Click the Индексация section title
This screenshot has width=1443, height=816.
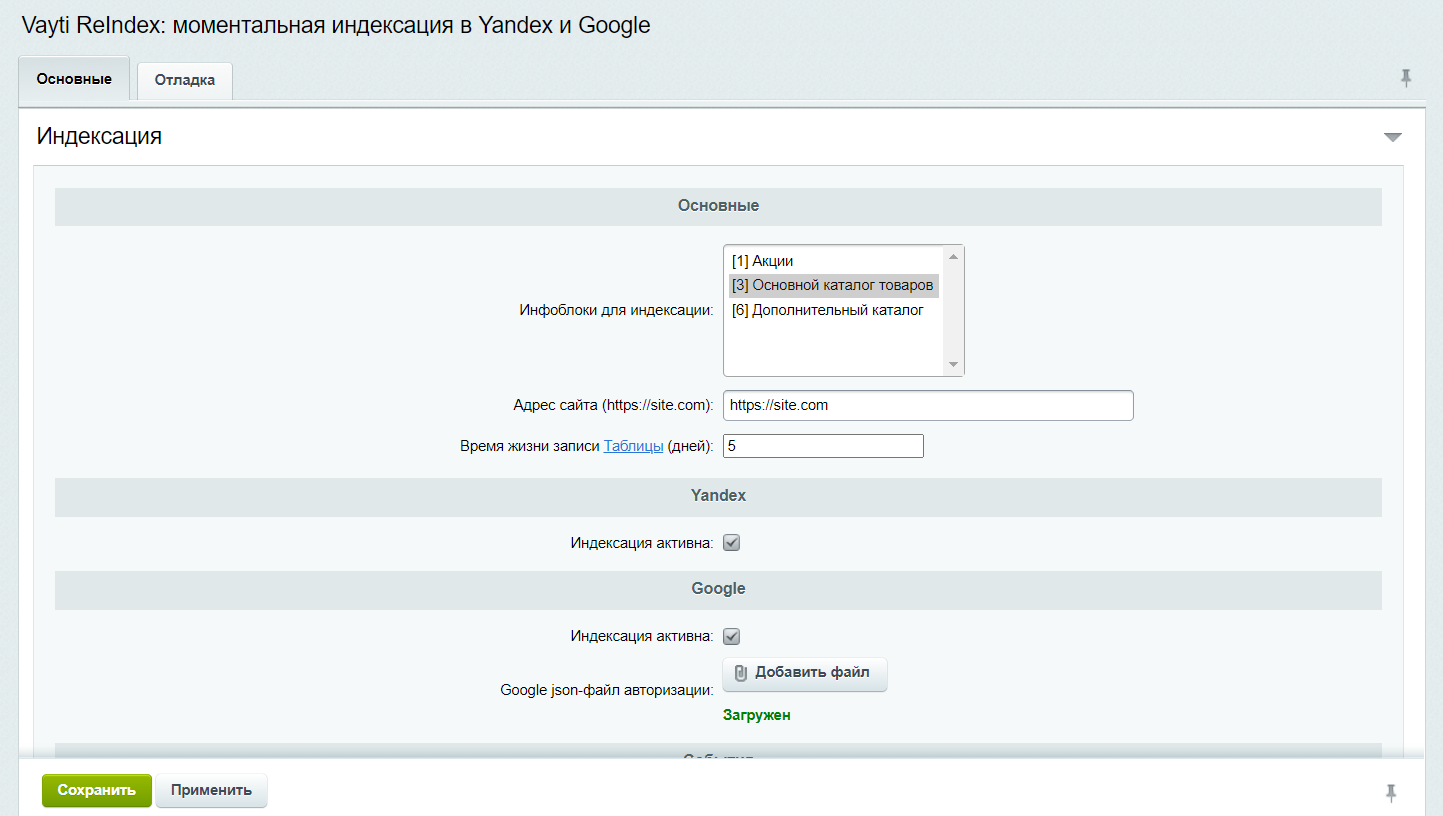(x=99, y=136)
